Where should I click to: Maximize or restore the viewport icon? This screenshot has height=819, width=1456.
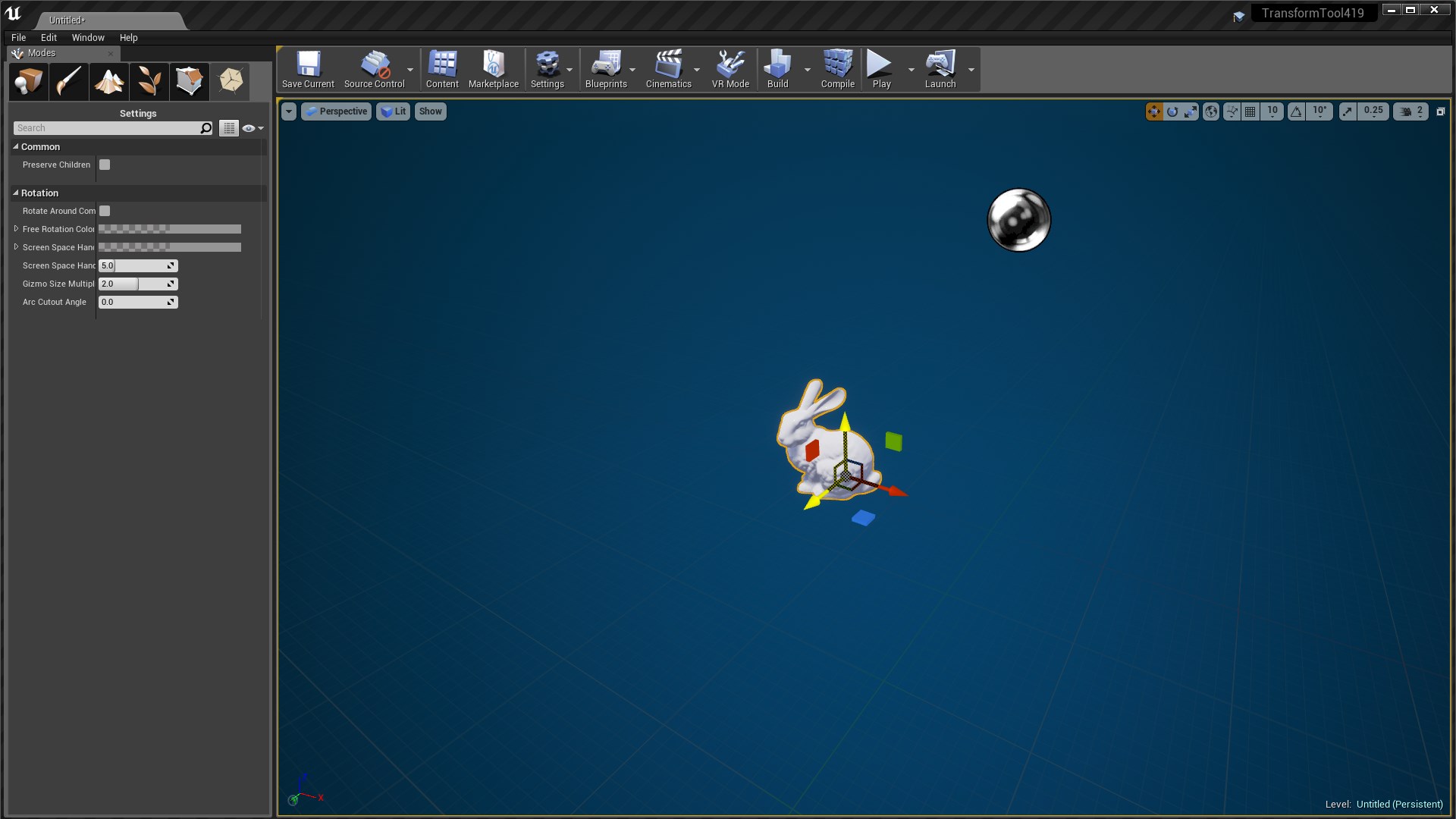tap(1441, 111)
